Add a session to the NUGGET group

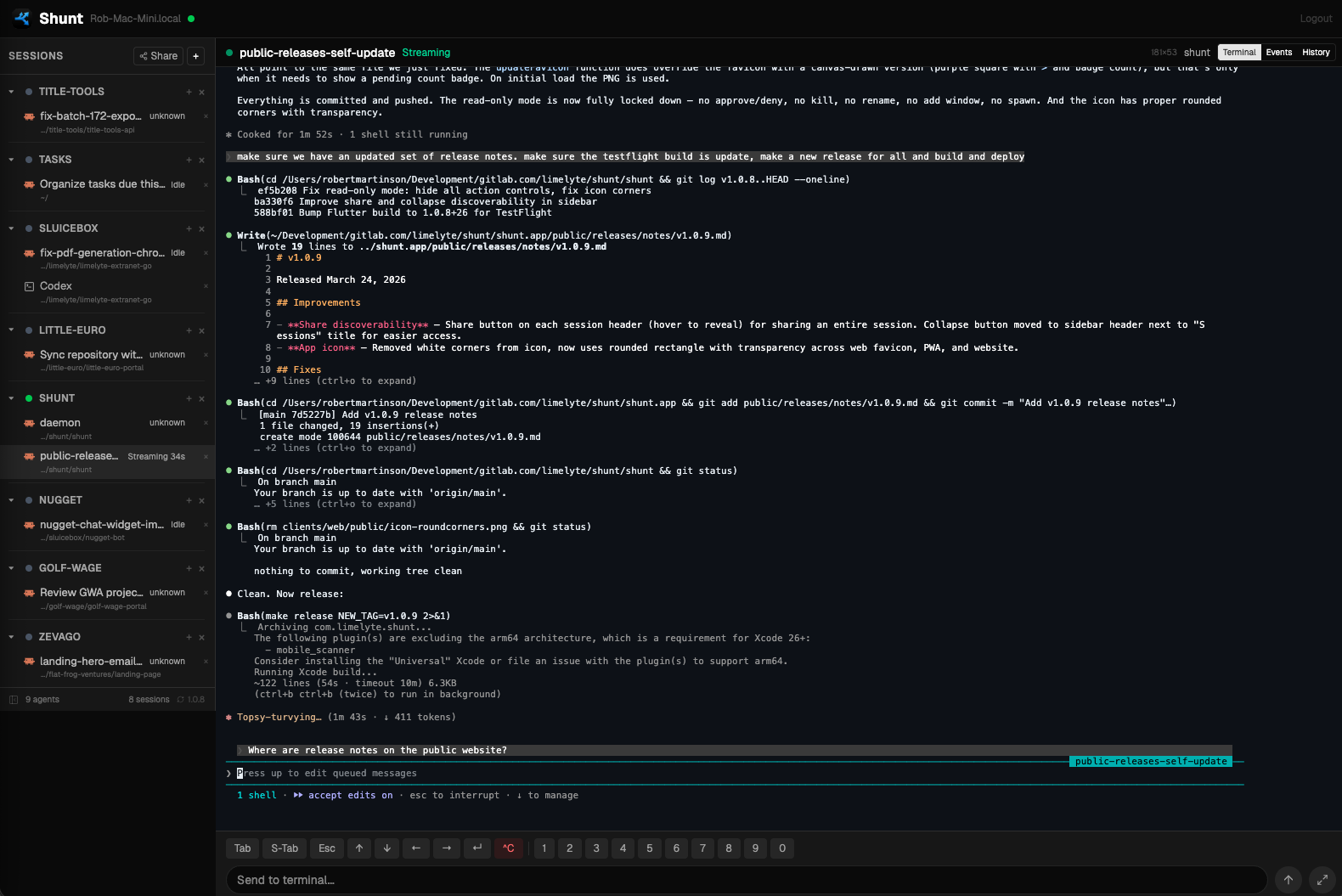coord(189,500)
